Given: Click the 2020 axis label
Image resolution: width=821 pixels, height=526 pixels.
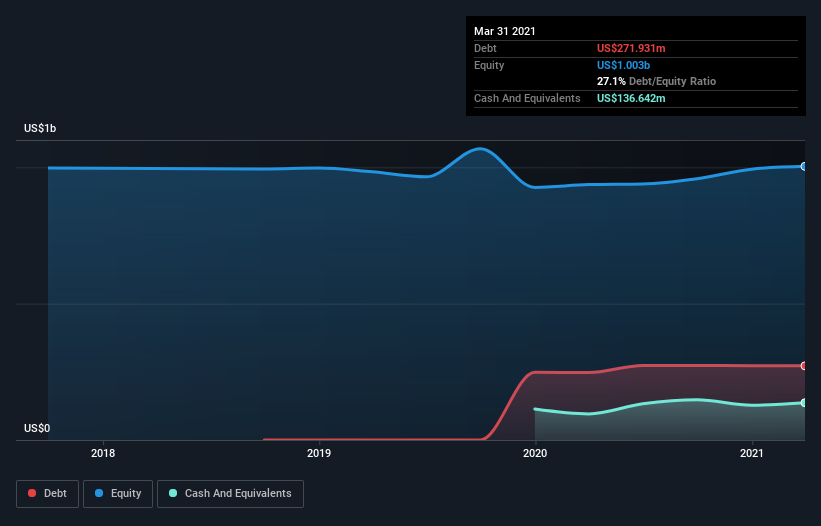Looking at the screenshot, I should point(535,453).
